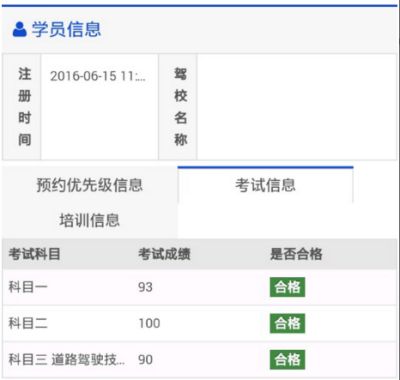Switch to the 考试信息 tab
The width and height of the screenshot is (400, 380).
click(x=265, y=185)
